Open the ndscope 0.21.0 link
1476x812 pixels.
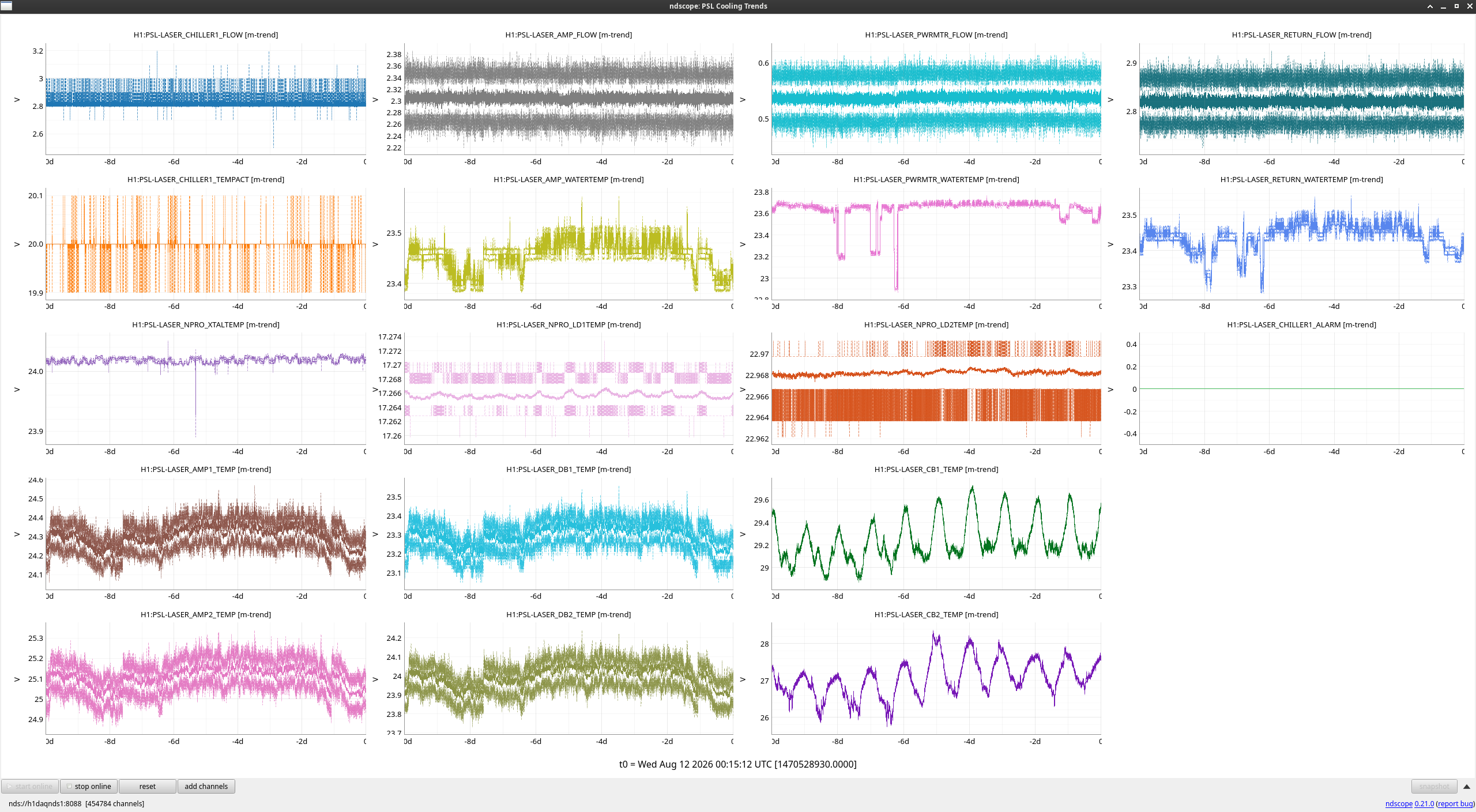(1409, 803)
